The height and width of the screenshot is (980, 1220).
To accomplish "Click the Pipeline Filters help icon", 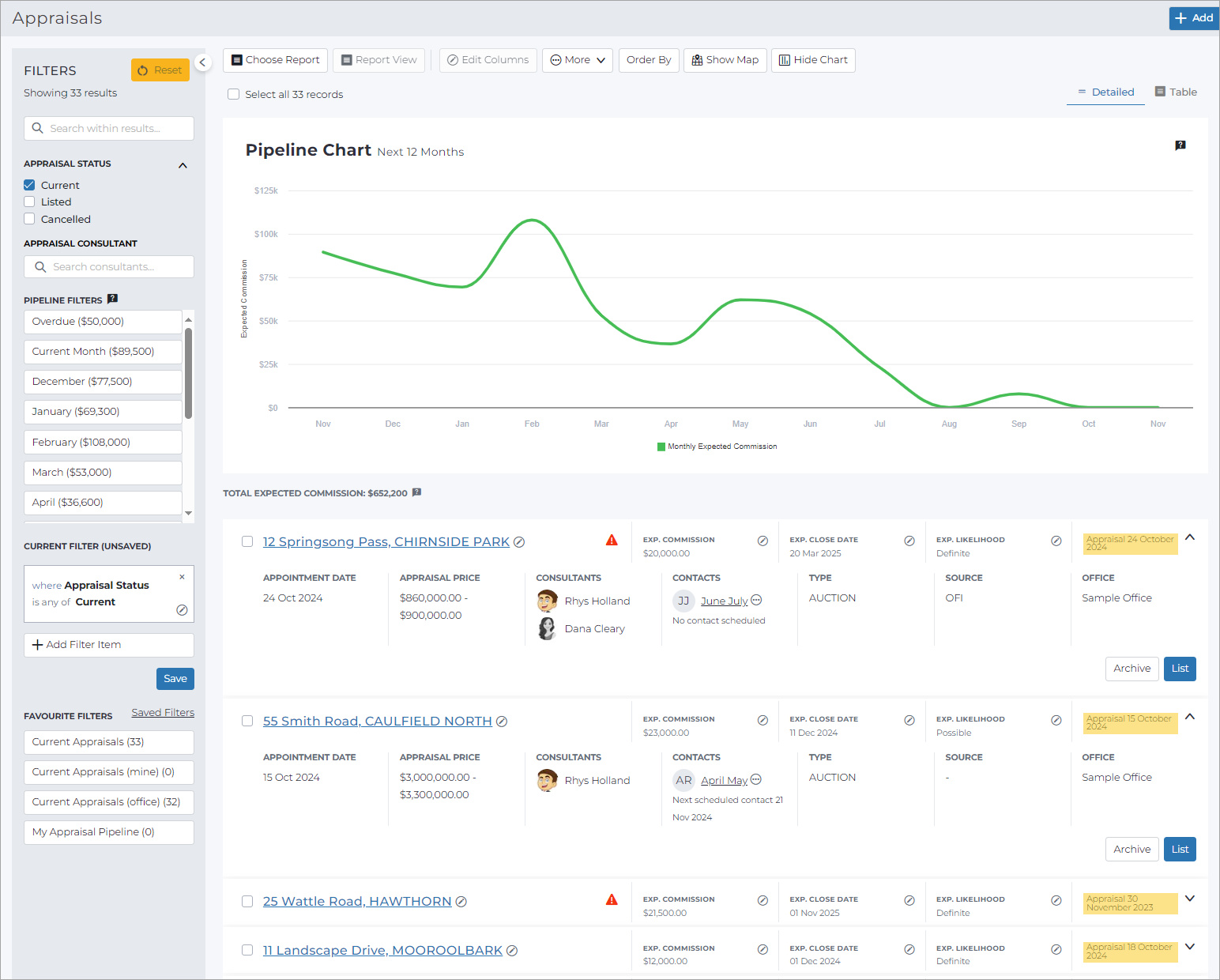I will [112, 299].
